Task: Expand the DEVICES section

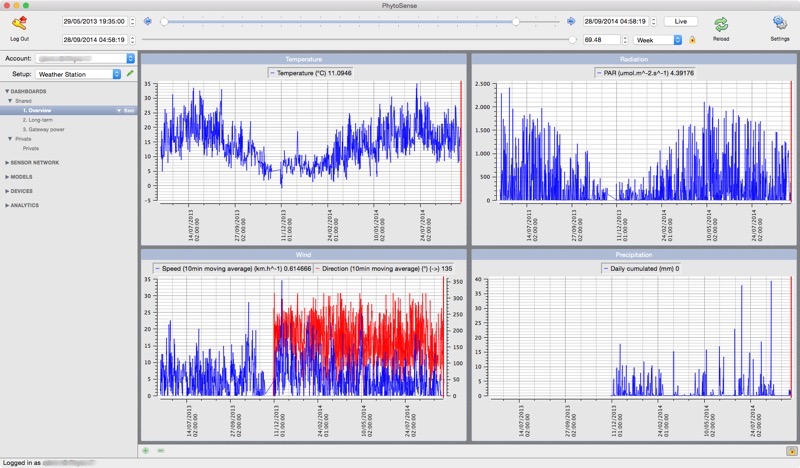Action: point(7,191)
